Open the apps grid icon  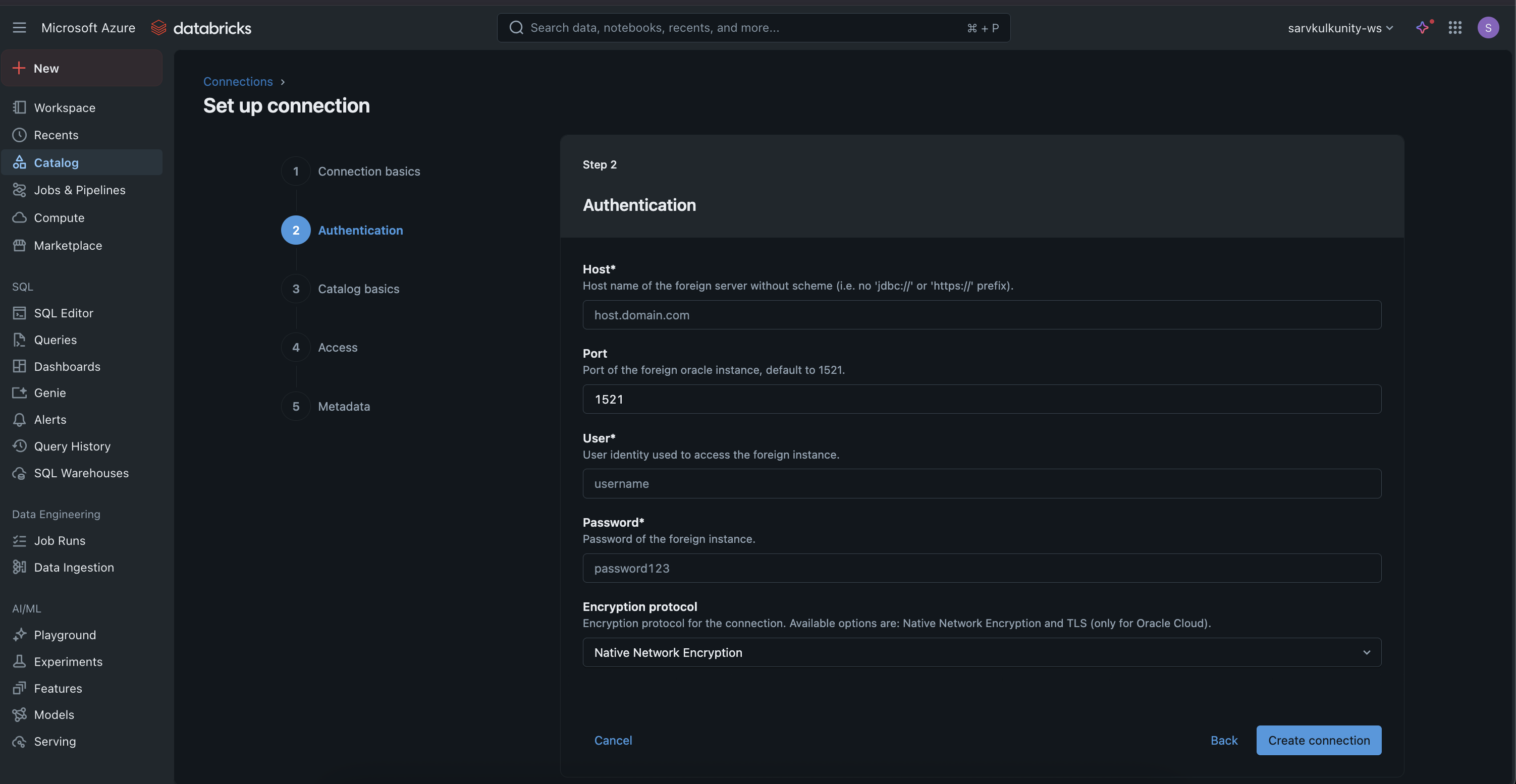click(x=1455, y=28)
